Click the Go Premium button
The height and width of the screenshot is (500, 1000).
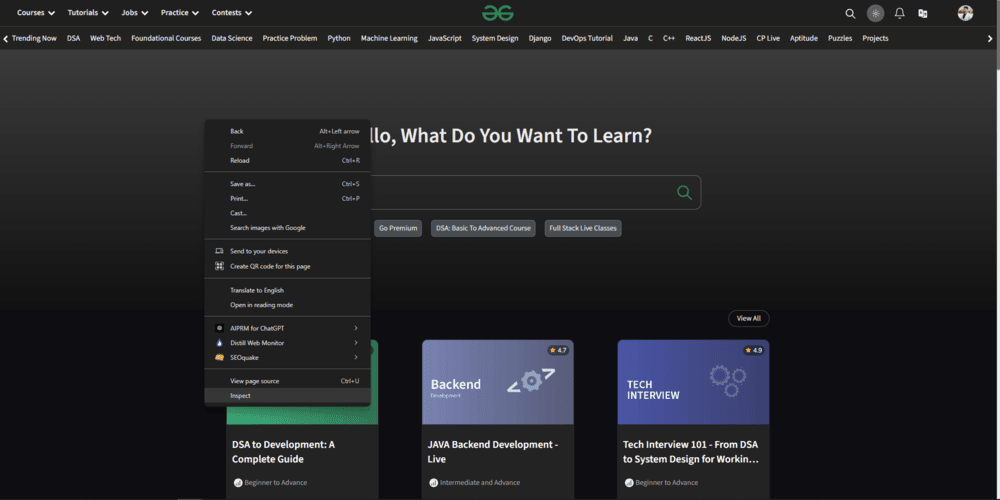click(398, 228)
